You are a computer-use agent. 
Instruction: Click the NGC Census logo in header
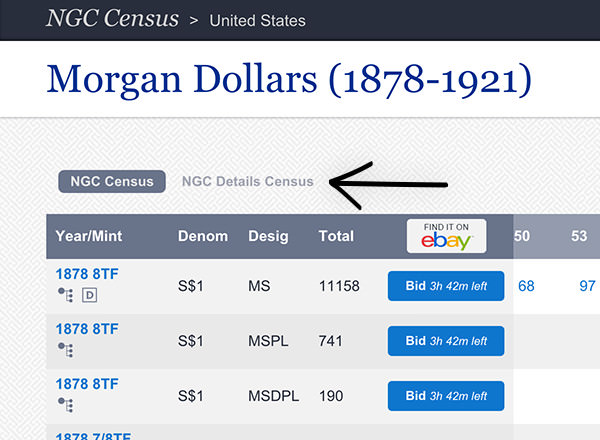point(113,19)
